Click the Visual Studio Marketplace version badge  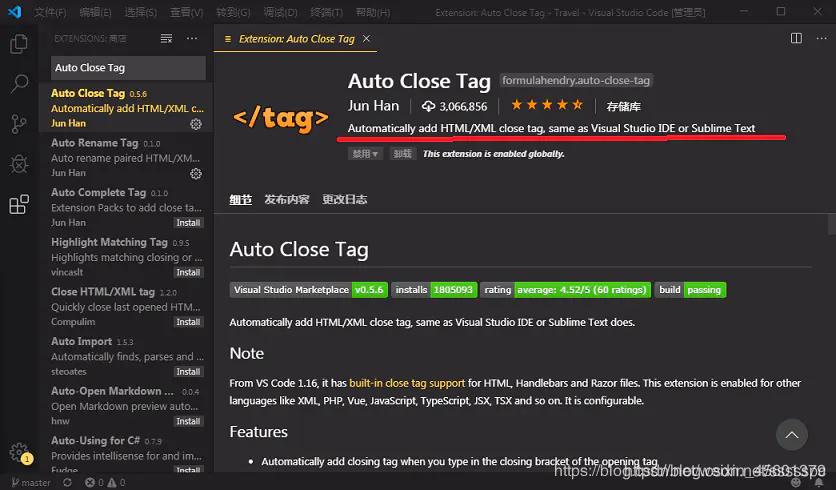(x=309, y=290)
